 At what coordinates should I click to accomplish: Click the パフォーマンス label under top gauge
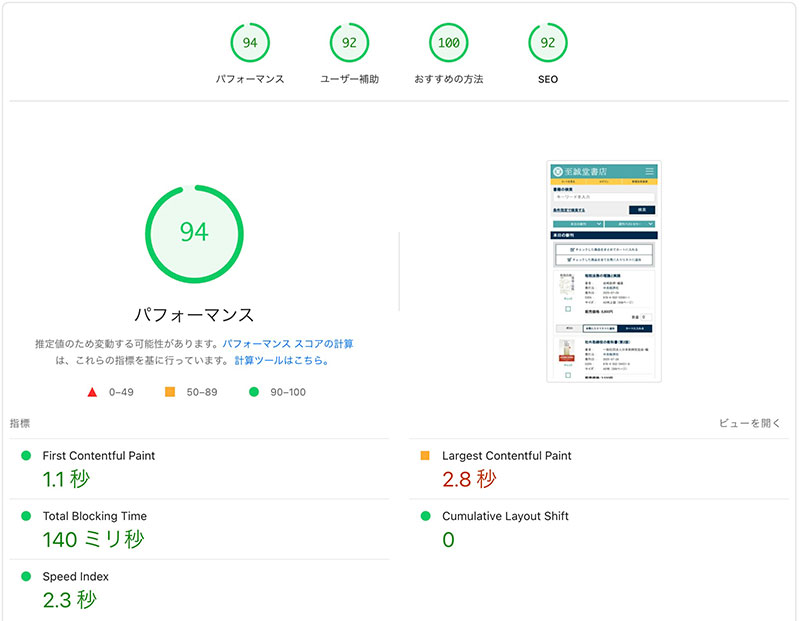pos(250,79)
